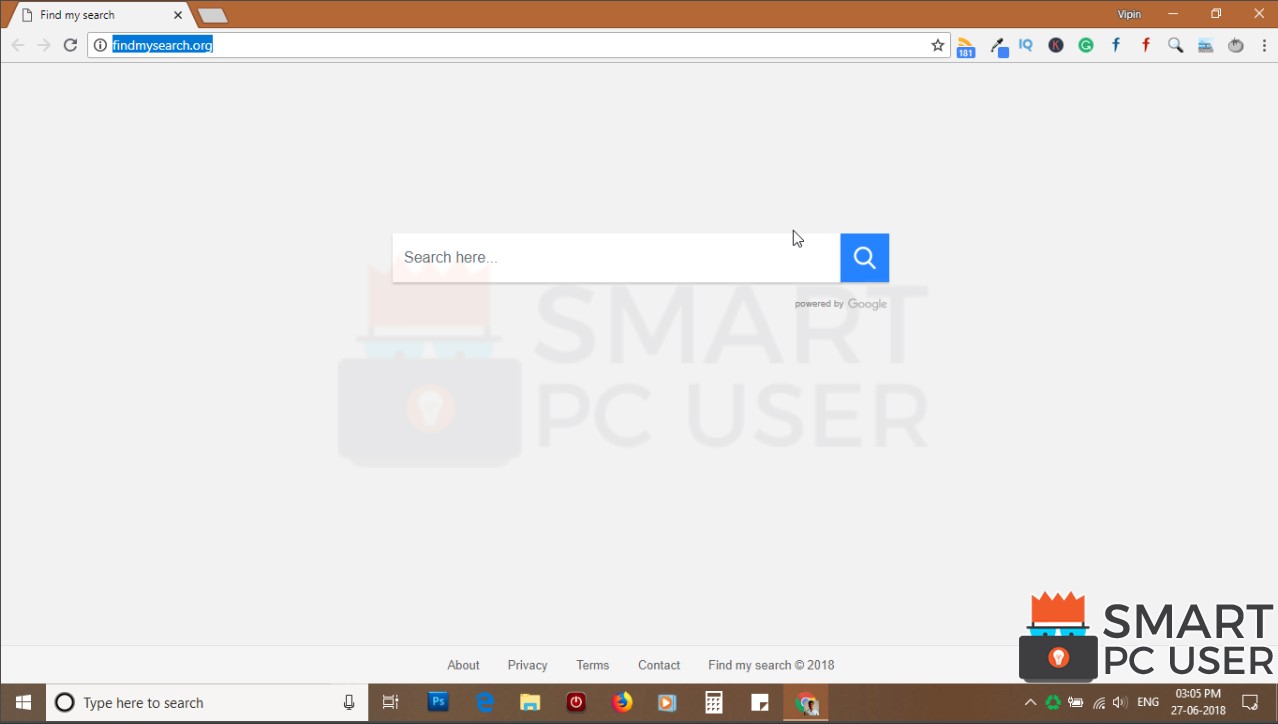Image resolution: width=1278 pixels, height=724 pixels.
Task: Open the IQ extension icon
Action: (x=1026, y=45)
